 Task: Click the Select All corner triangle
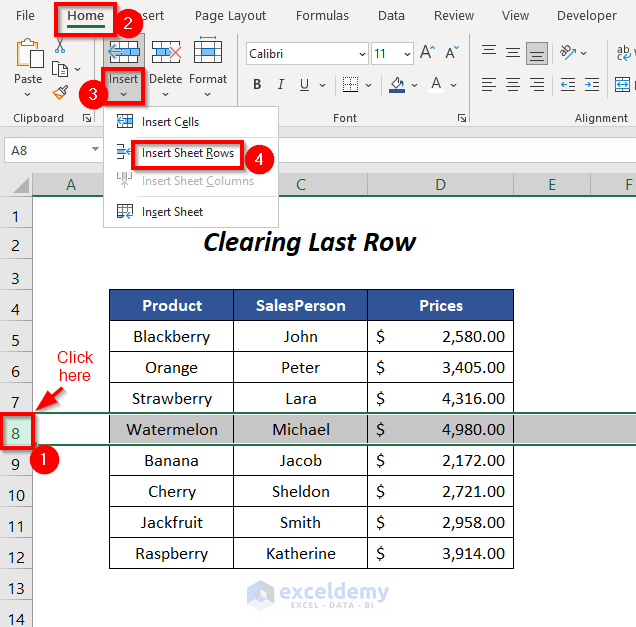21,185
